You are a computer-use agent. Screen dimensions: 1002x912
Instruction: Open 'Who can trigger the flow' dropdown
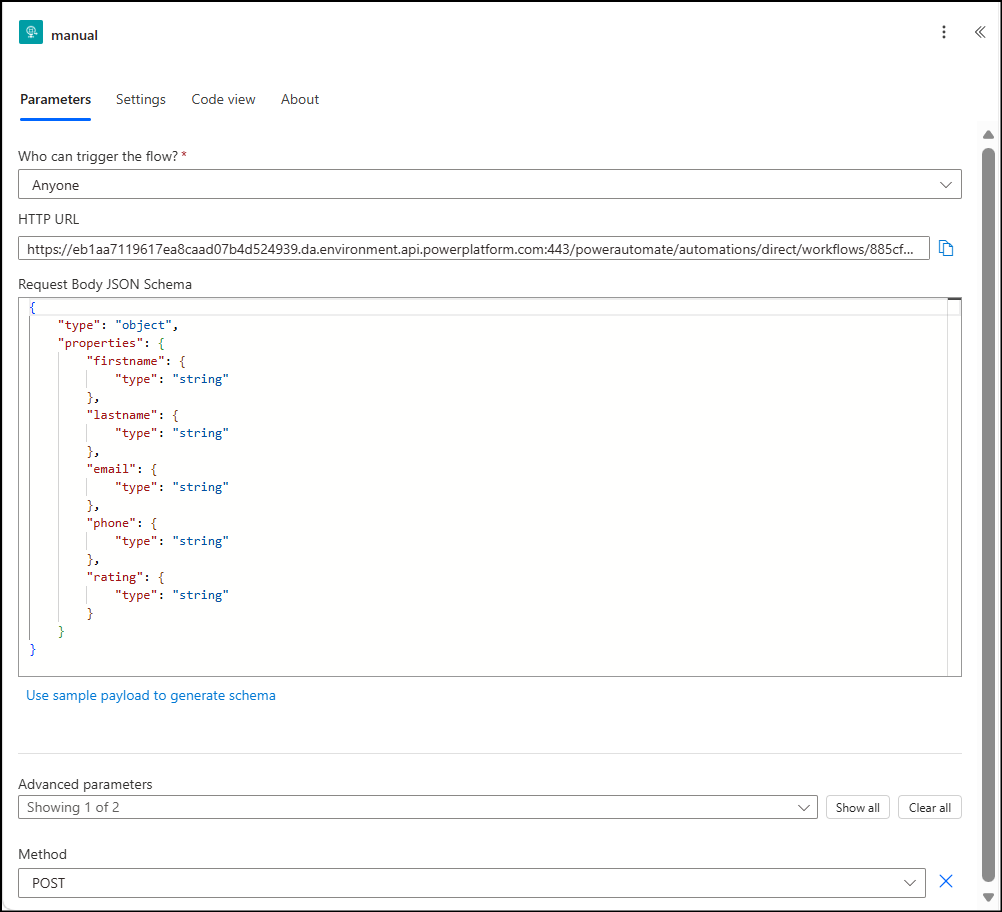[489, 184]
